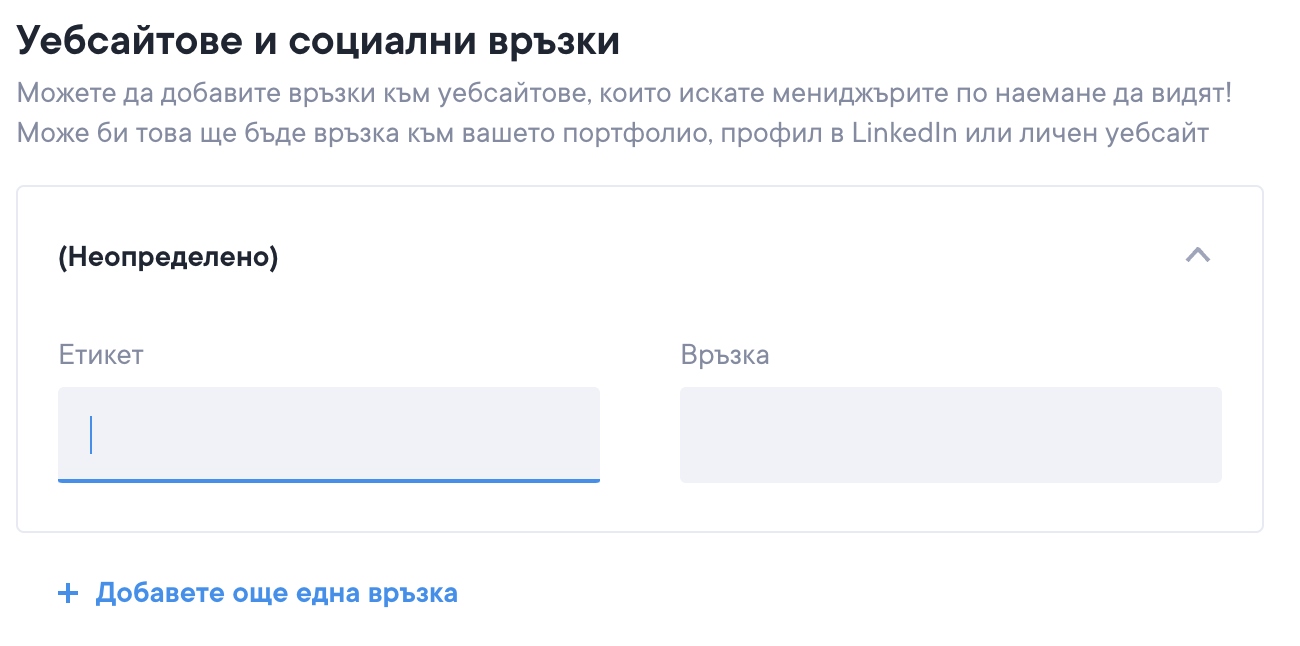Click the (Неопределено) entry title
Image resolution: width=1300 pixels, height=646 pixels.
[168, 257]
